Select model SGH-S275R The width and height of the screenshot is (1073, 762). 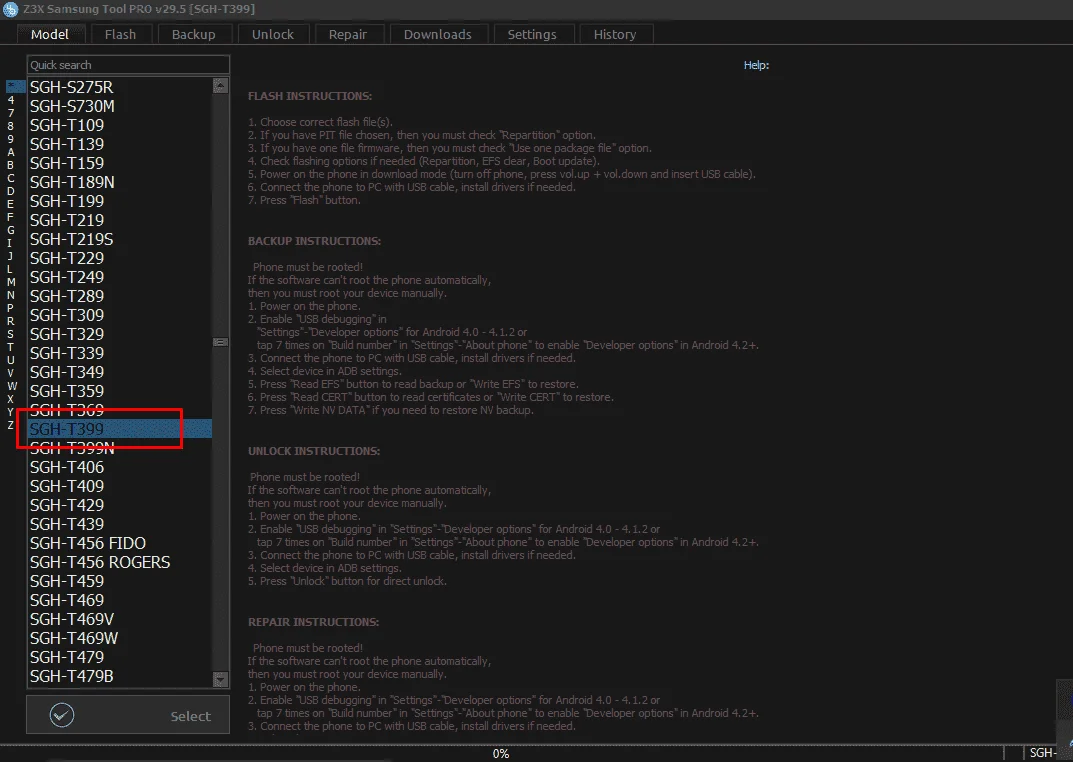(120, 88)
